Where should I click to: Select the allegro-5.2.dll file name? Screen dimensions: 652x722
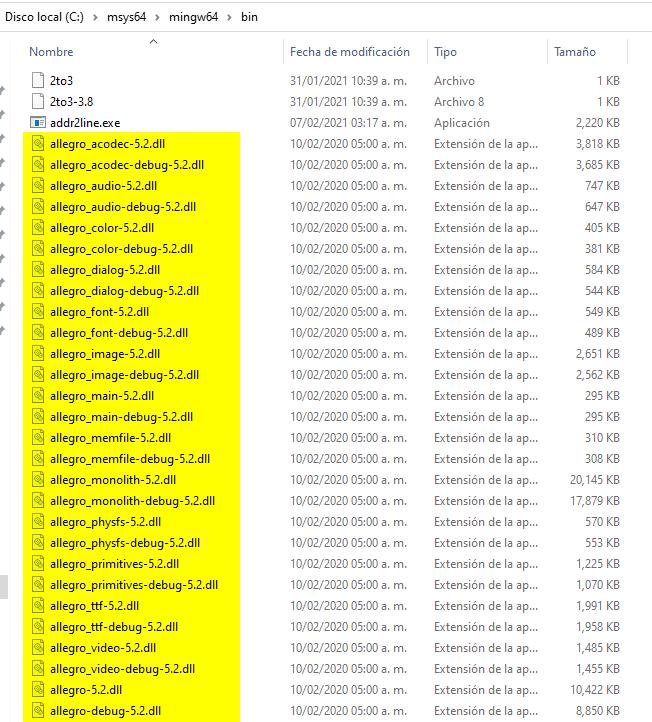[86, 690]
